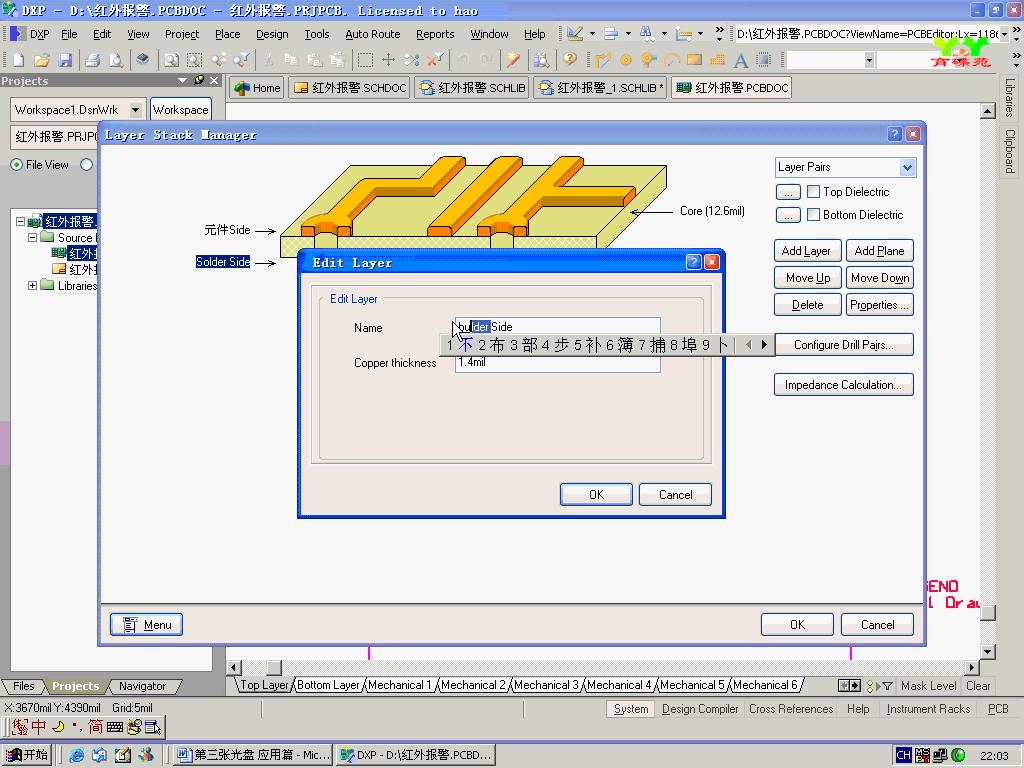Open the Libraries side panel tab
Image resolution: width=1024 pixels, height=768 pixels.
tap(1010, 97)
